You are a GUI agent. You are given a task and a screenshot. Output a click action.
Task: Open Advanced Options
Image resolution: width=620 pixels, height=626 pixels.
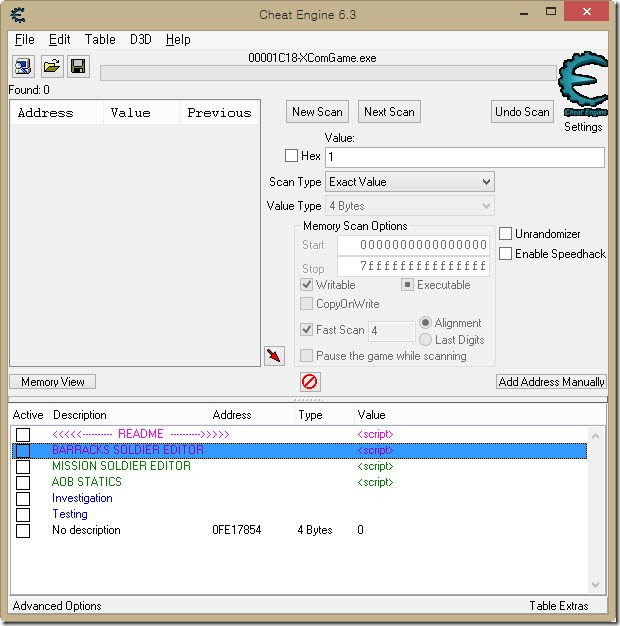tap(57, 606)
